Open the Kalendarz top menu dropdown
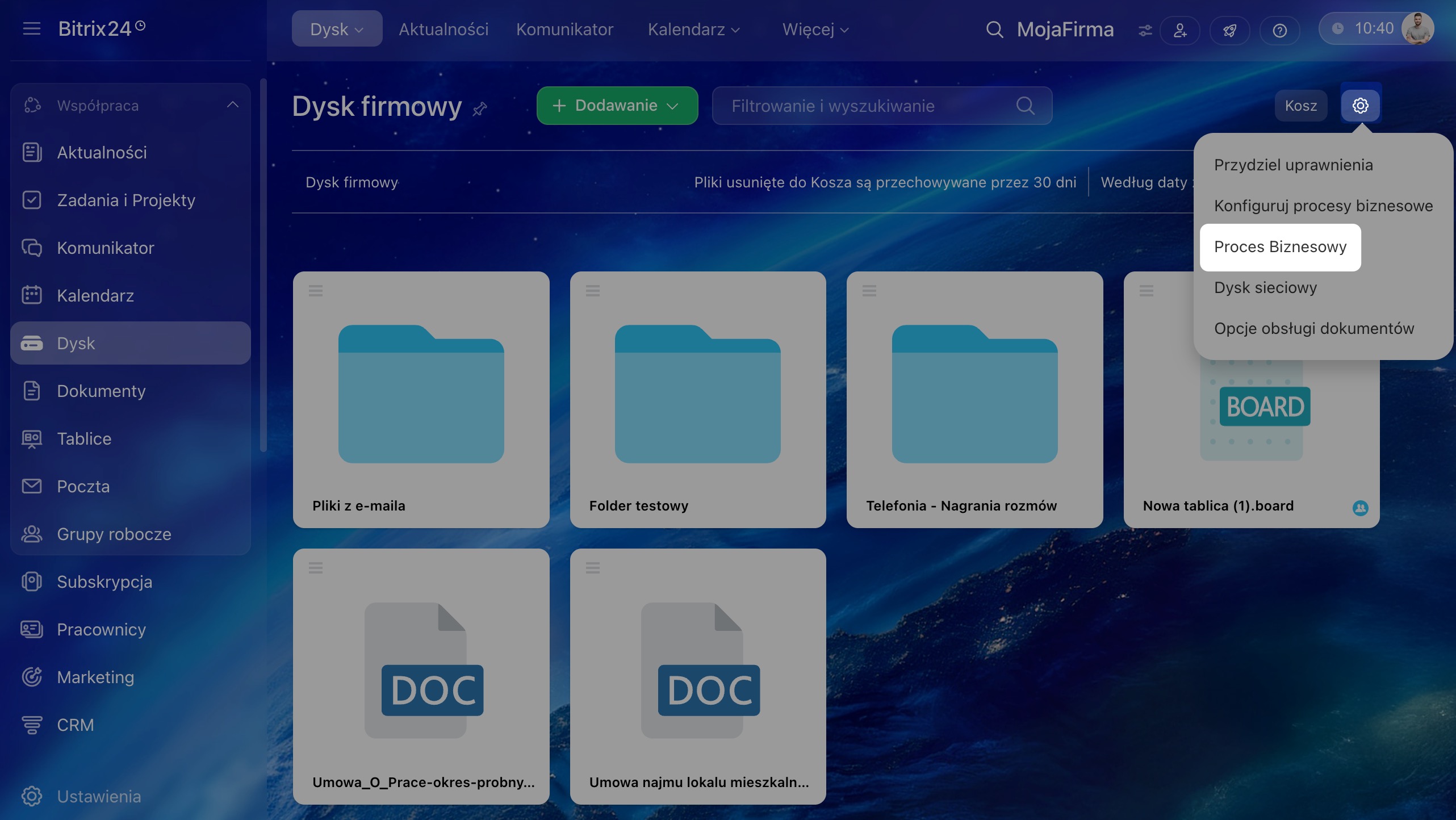 coord(693,30)
